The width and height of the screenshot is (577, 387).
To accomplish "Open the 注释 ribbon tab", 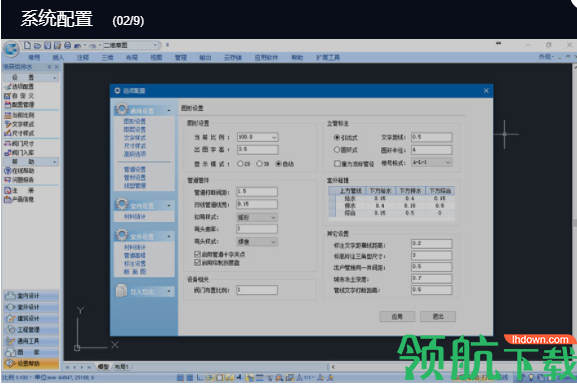I will click(x=83, y=57).
